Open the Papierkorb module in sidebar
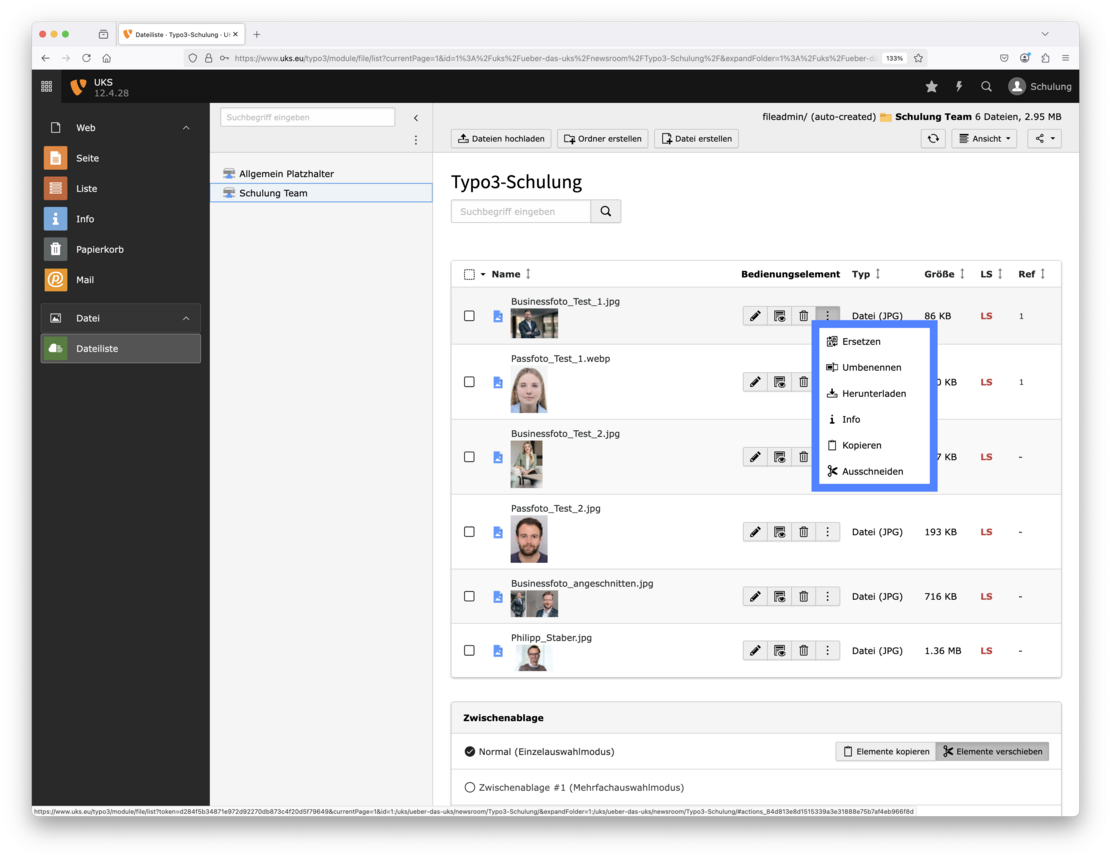Image resolution: width=1110 pixels, height=855 pixels. pyautogui.click(x=99, y=249)
